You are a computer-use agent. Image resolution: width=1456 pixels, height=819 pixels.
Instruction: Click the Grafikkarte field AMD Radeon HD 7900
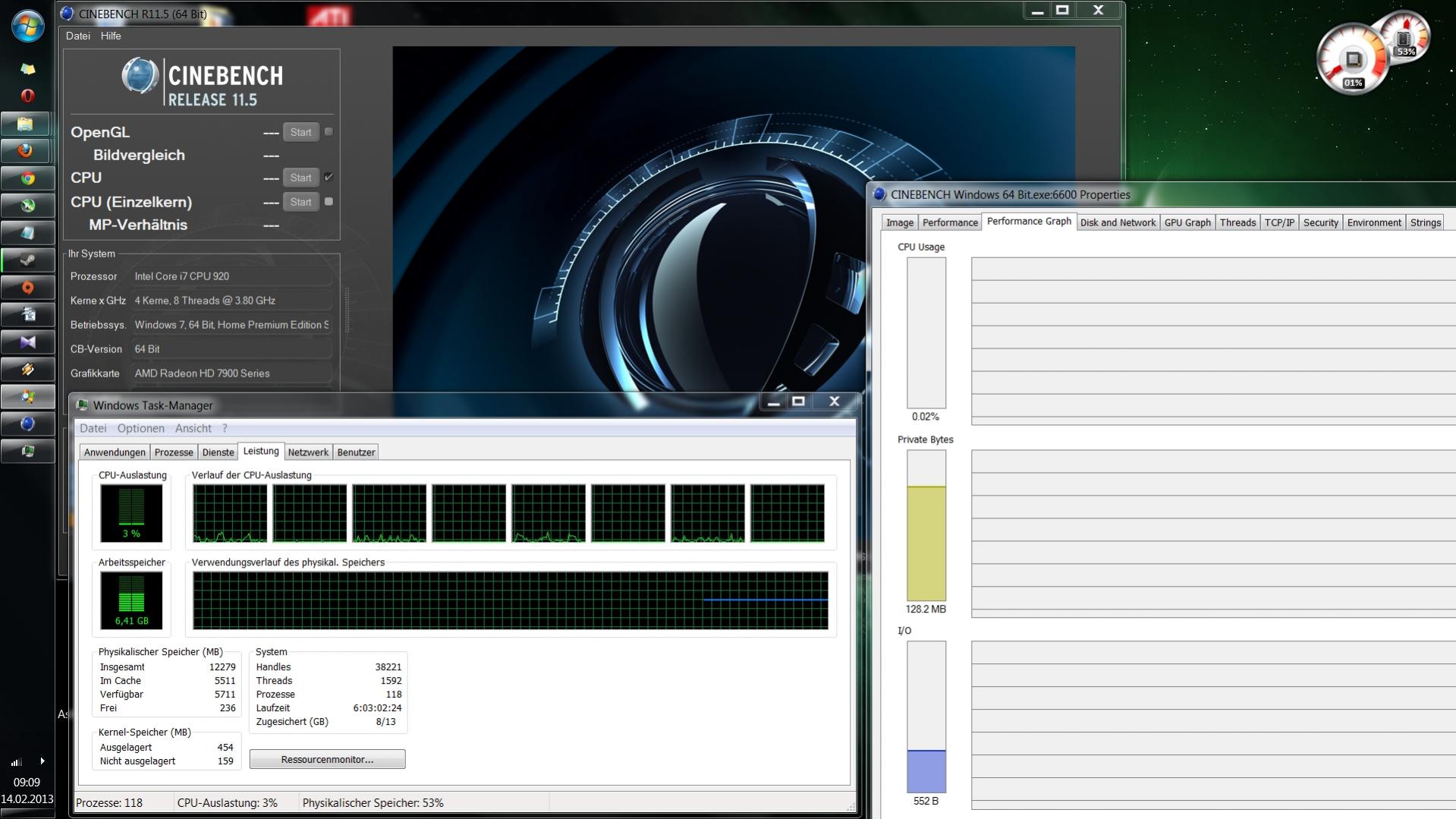point(231,373)
